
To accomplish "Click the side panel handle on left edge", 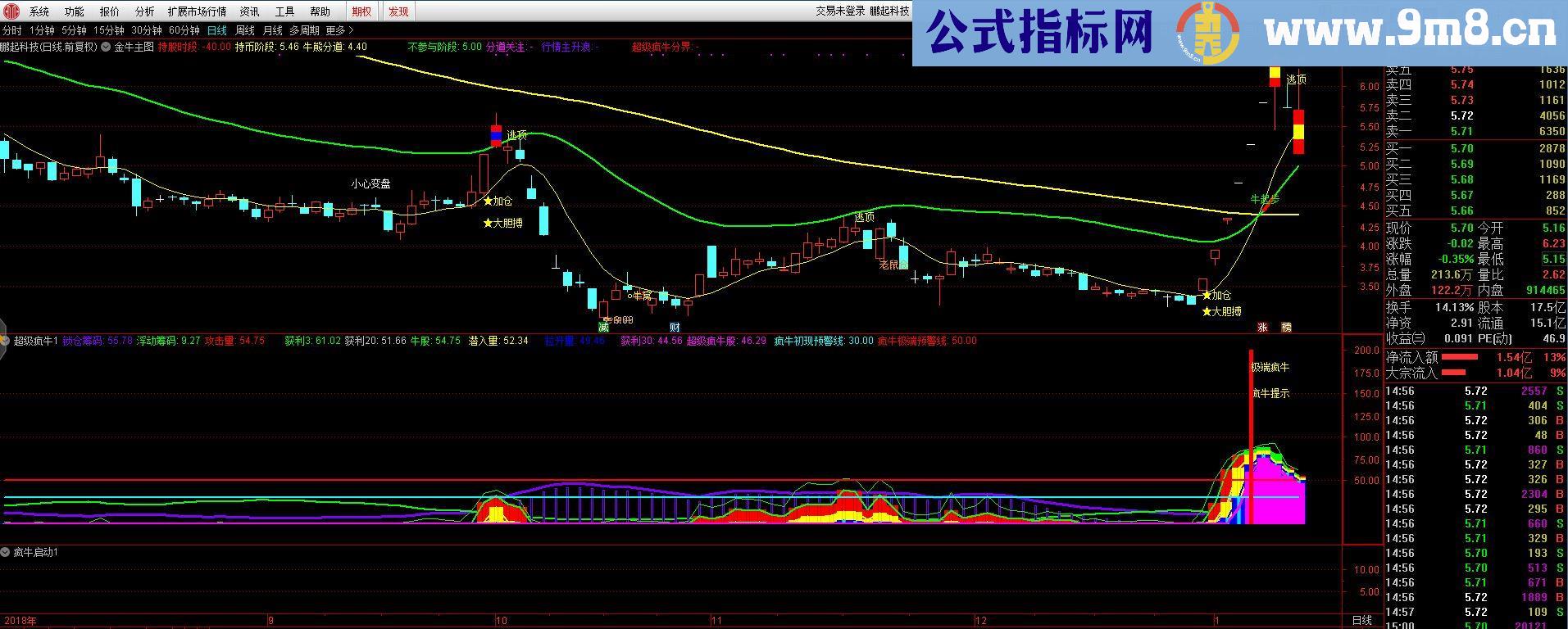I will click(2, 339).
